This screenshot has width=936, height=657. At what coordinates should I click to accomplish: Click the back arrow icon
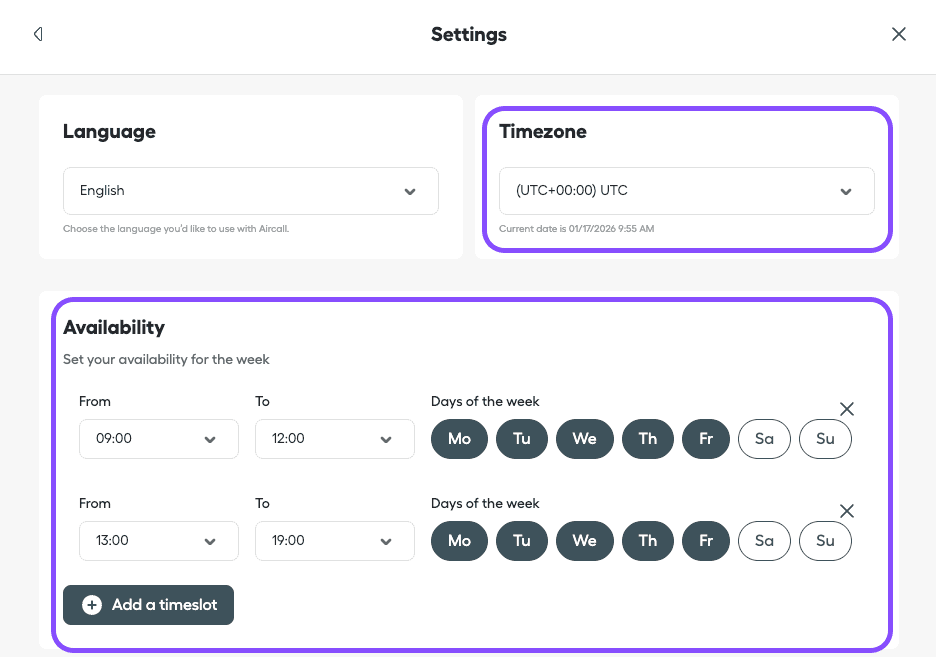(x=38, y=33)
